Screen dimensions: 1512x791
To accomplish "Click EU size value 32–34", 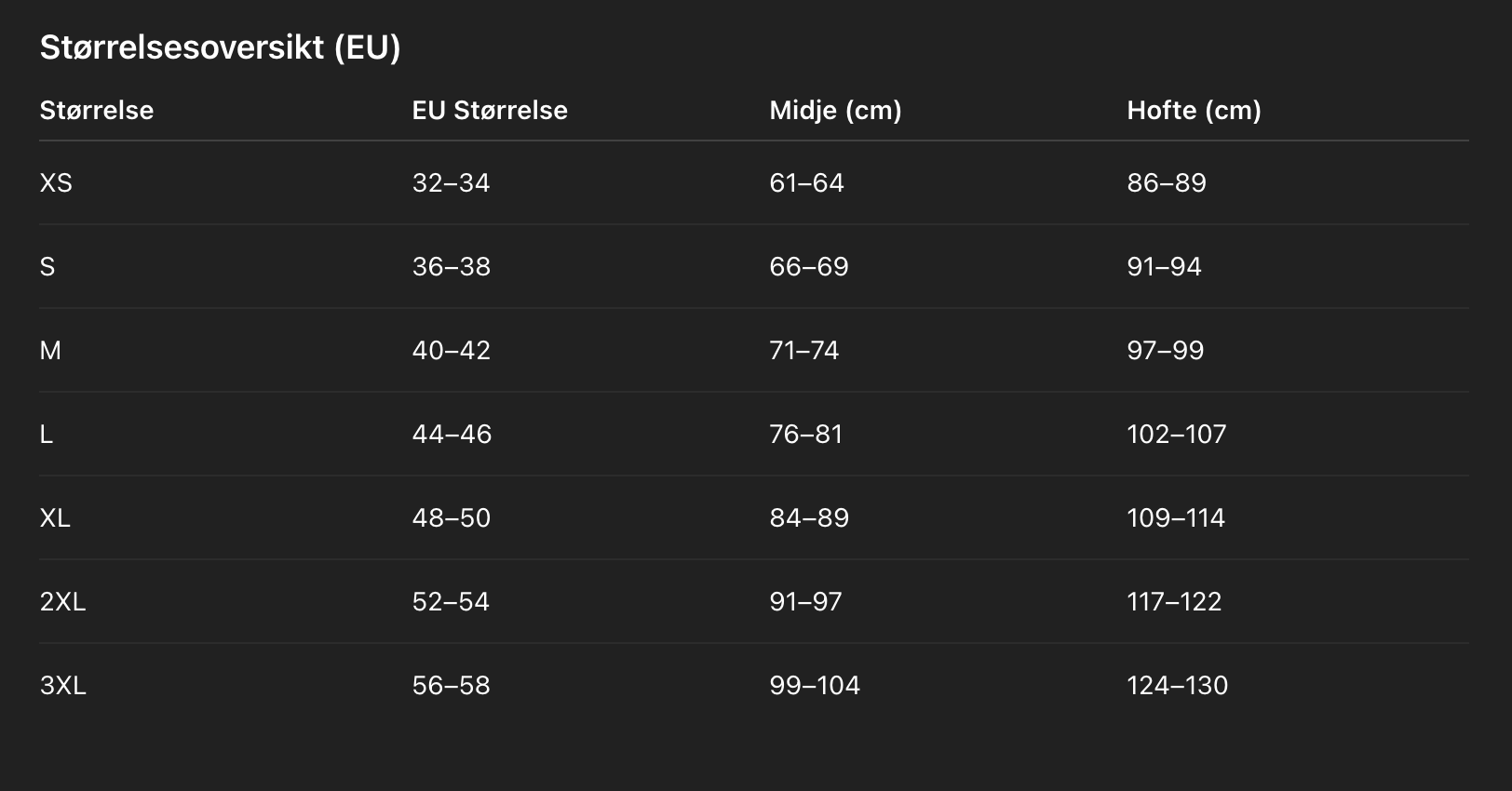I will 451,183.
